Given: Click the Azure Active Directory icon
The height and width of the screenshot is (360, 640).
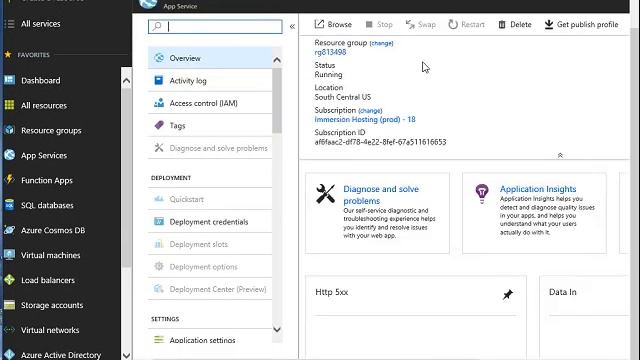Looking at the screenshot, I should (9, 354).
